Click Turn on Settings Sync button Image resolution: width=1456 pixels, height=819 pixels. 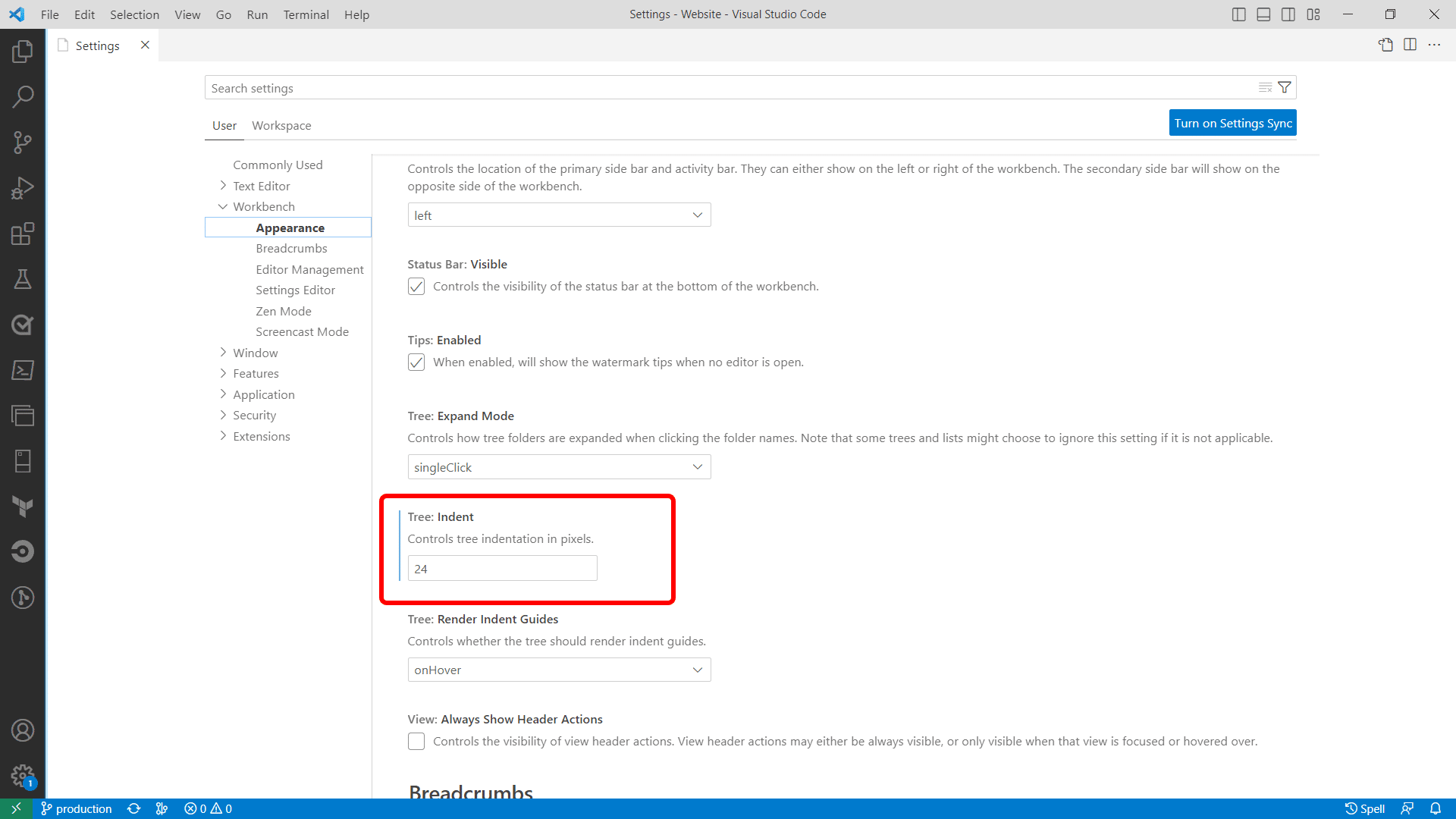[1233, 123]
